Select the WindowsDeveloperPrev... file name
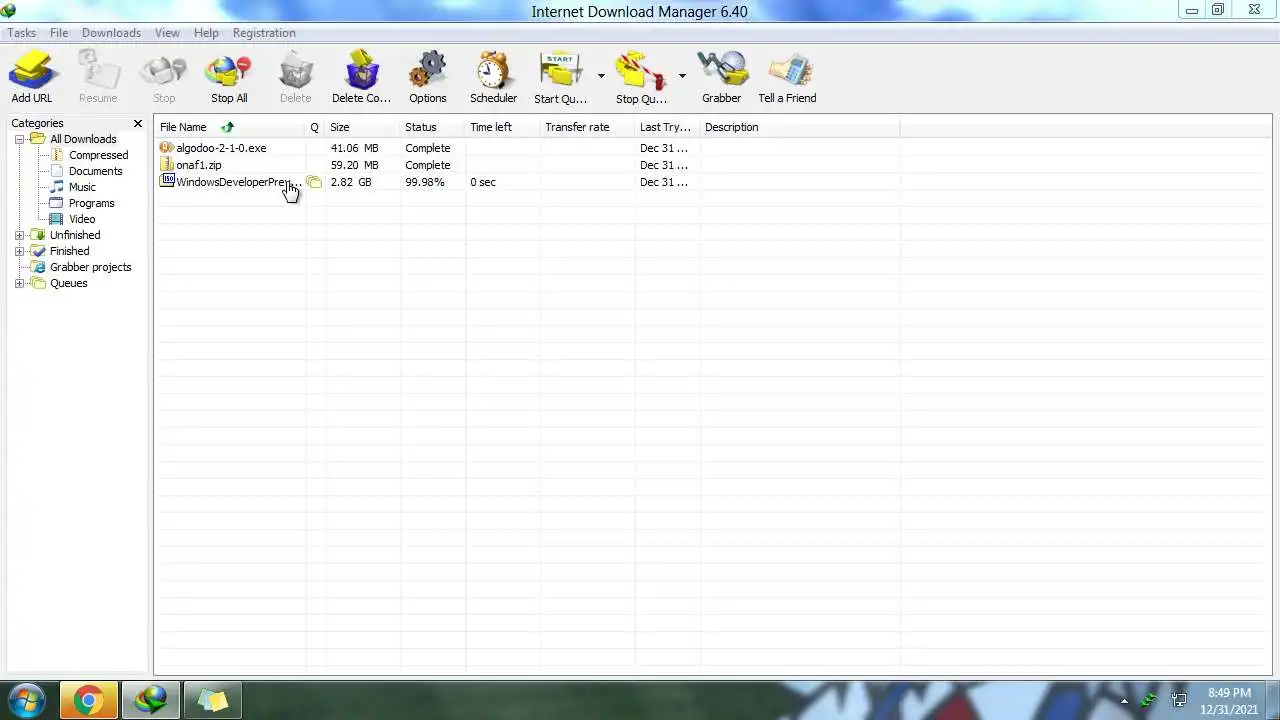The width and height of the screenshot is (1280, 720). [238, 182]
